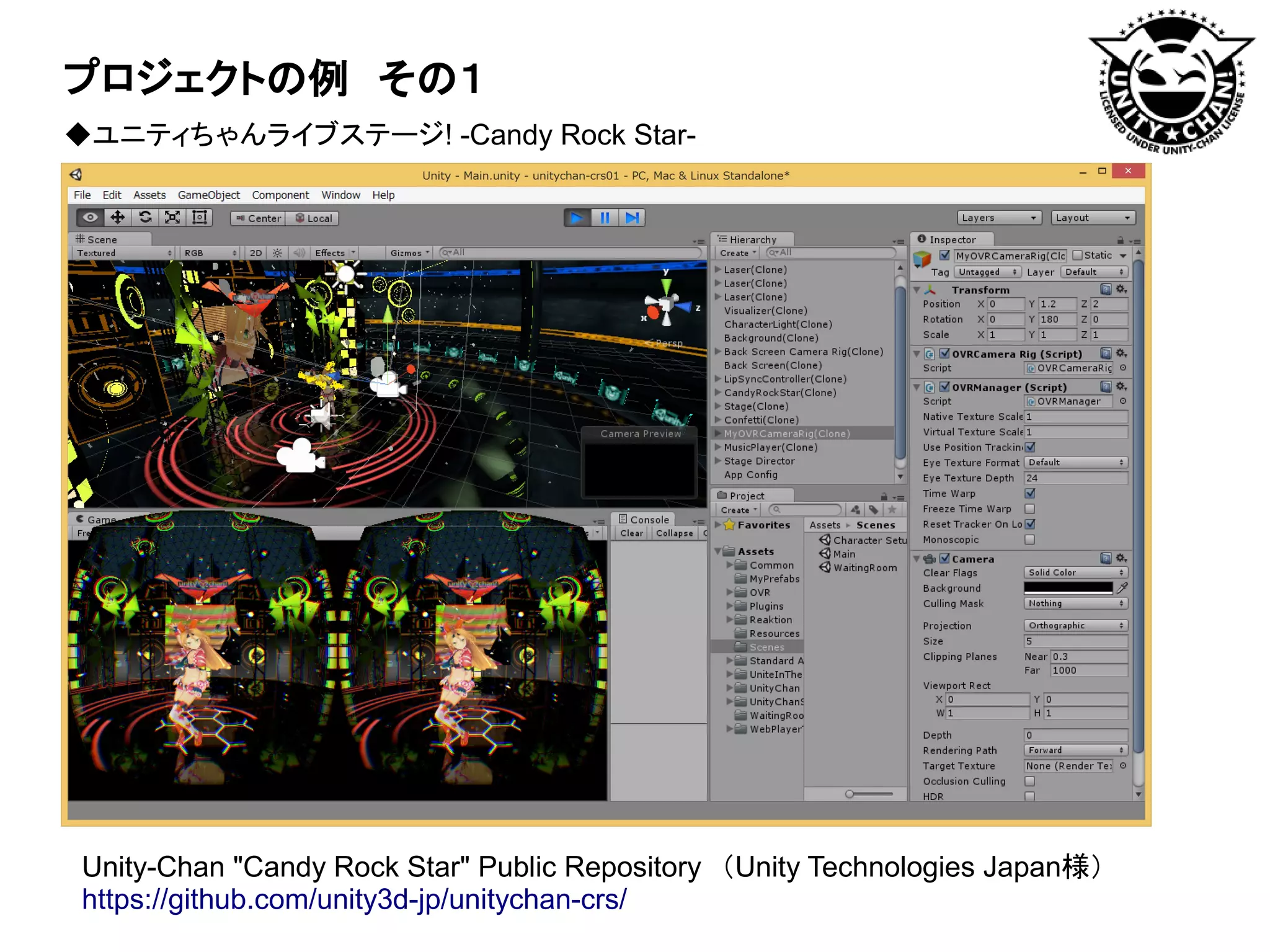This screenshot has height=952, width=1270.
Task: Select the Move tool in toolbar
Action: tap(117, 218)
